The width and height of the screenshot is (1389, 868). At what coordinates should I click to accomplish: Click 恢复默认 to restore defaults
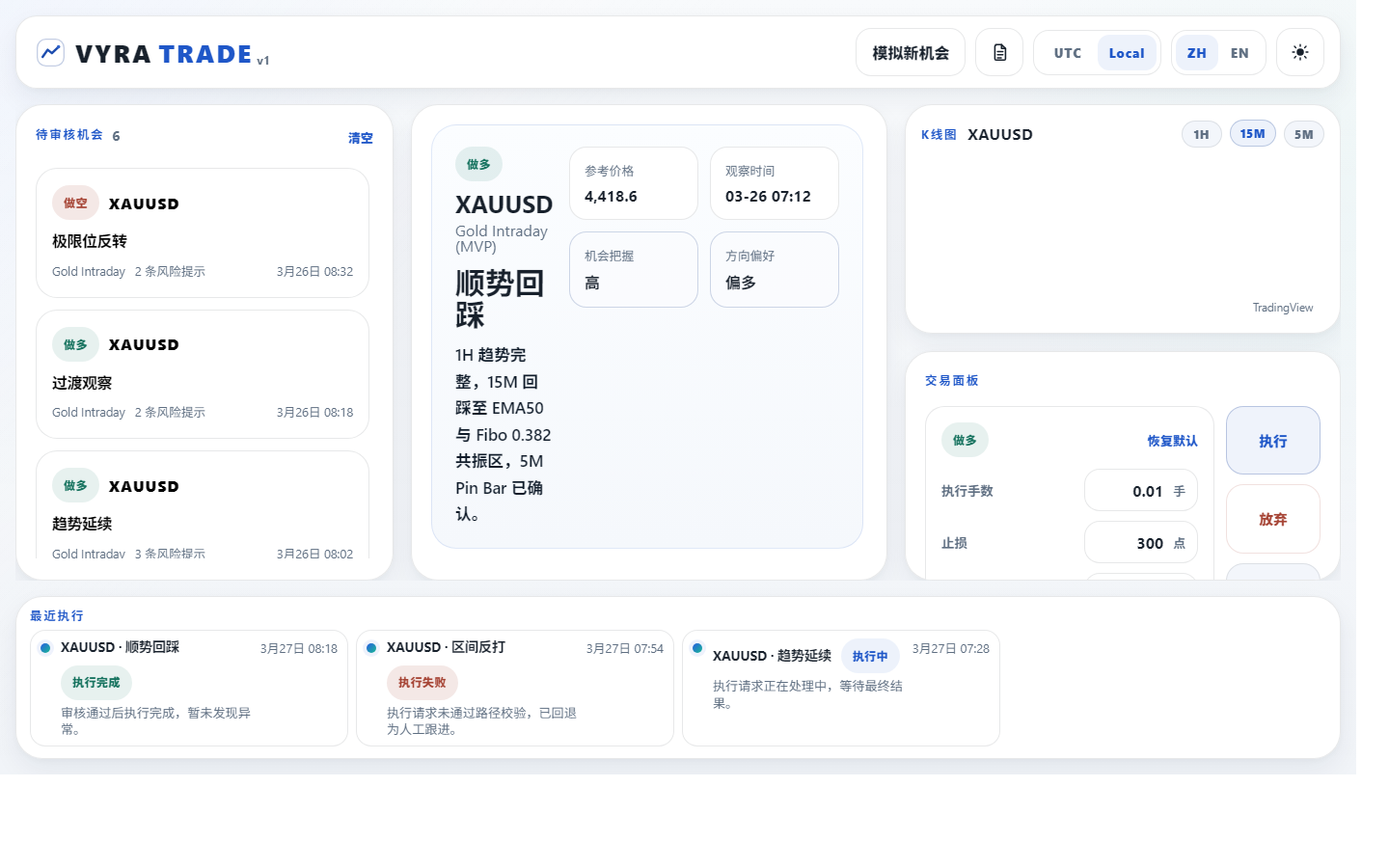coord(1175,440)
